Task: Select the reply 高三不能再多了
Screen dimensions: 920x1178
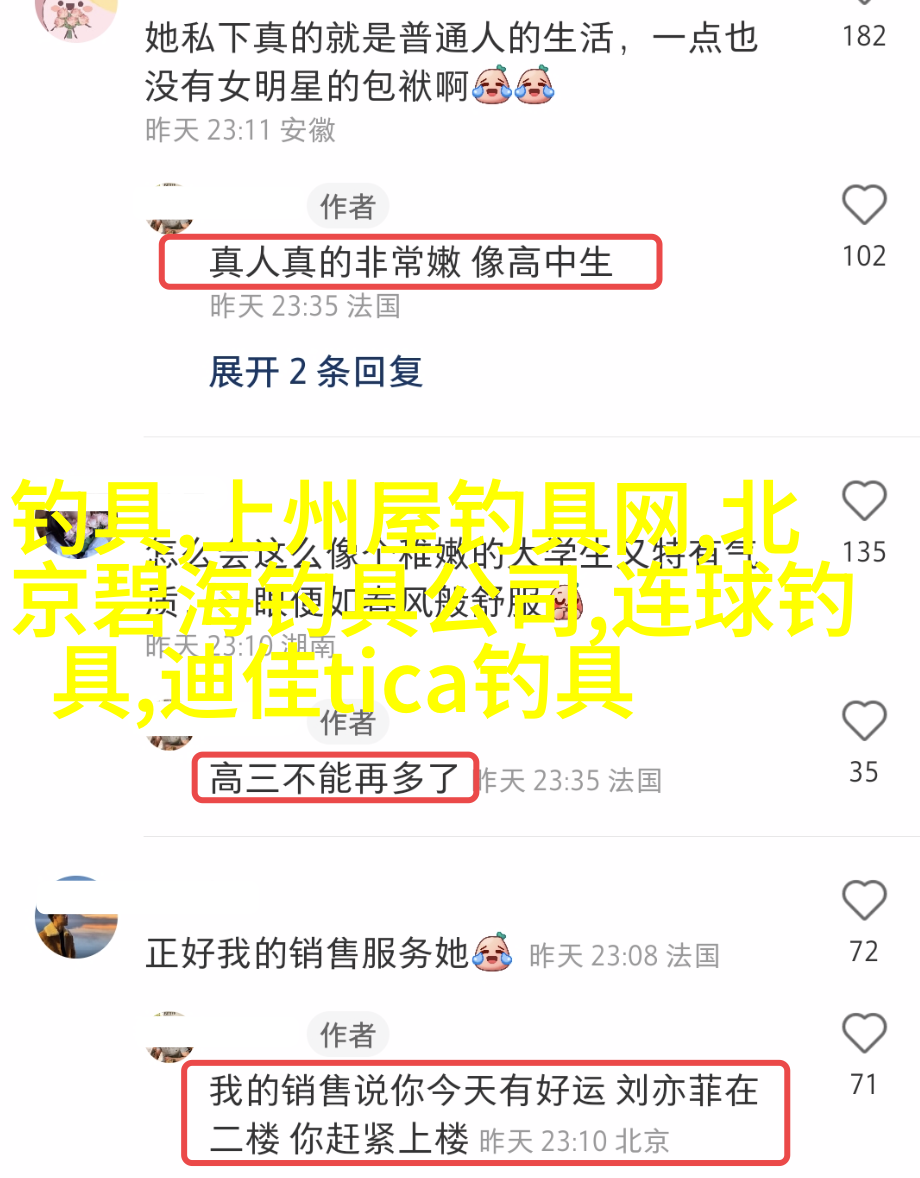Action: click(335, 778)
